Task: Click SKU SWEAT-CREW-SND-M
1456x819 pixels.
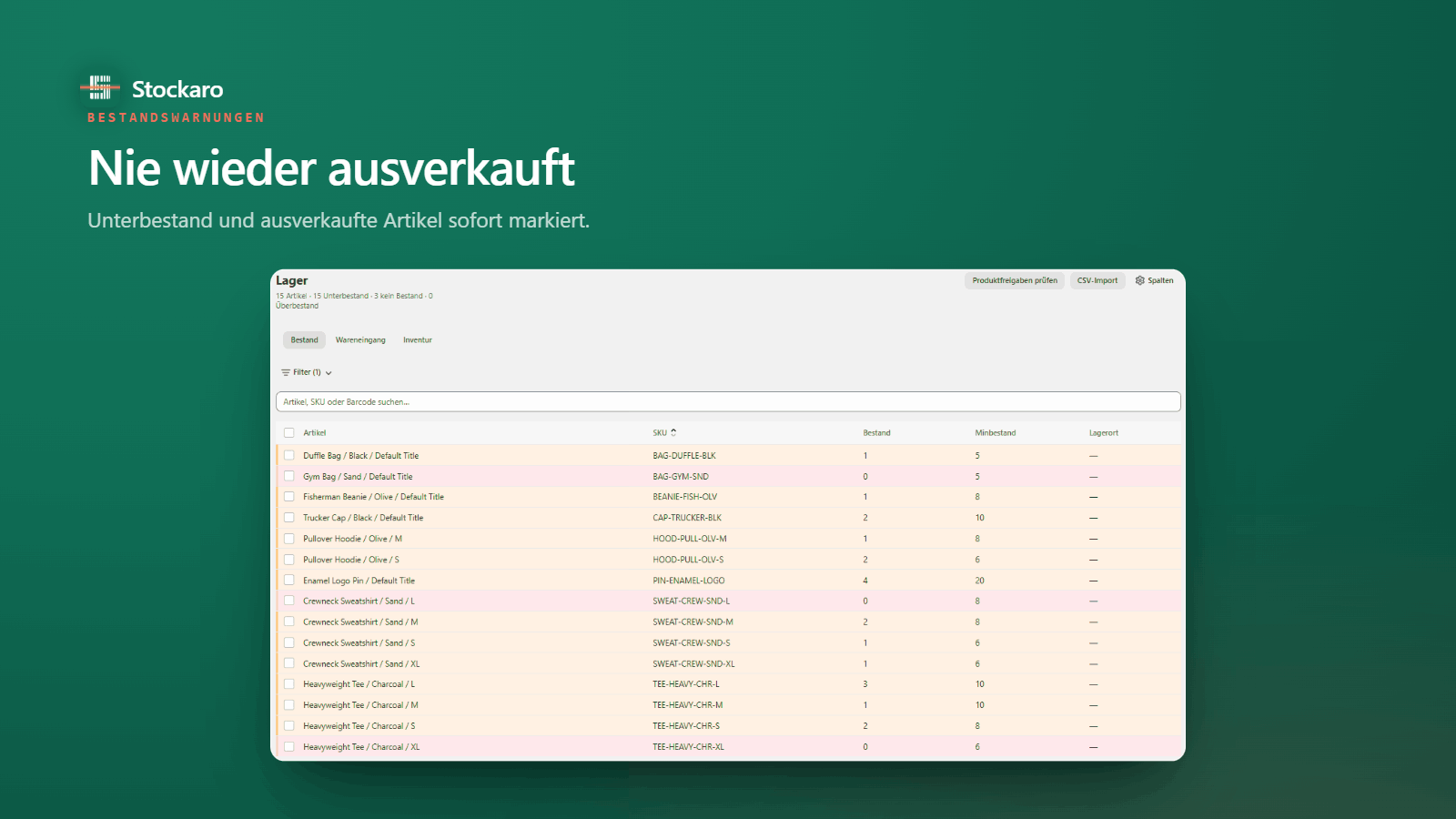Action: (693, 622)
